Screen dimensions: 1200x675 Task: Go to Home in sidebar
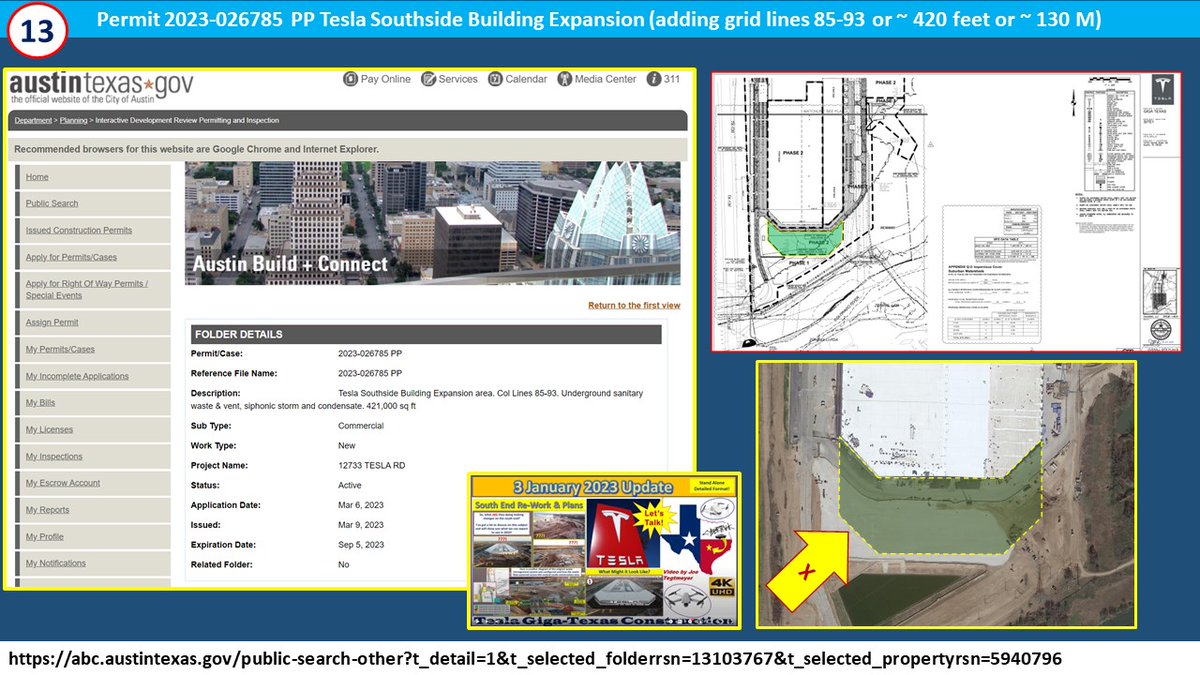[x=37, y=177]
